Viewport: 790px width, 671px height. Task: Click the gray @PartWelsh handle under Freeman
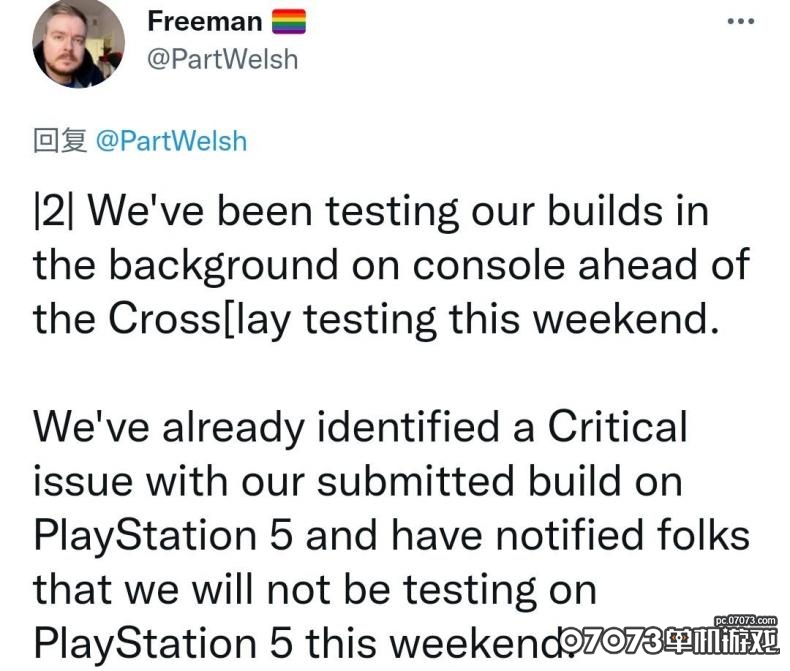(x=222, y=59)
